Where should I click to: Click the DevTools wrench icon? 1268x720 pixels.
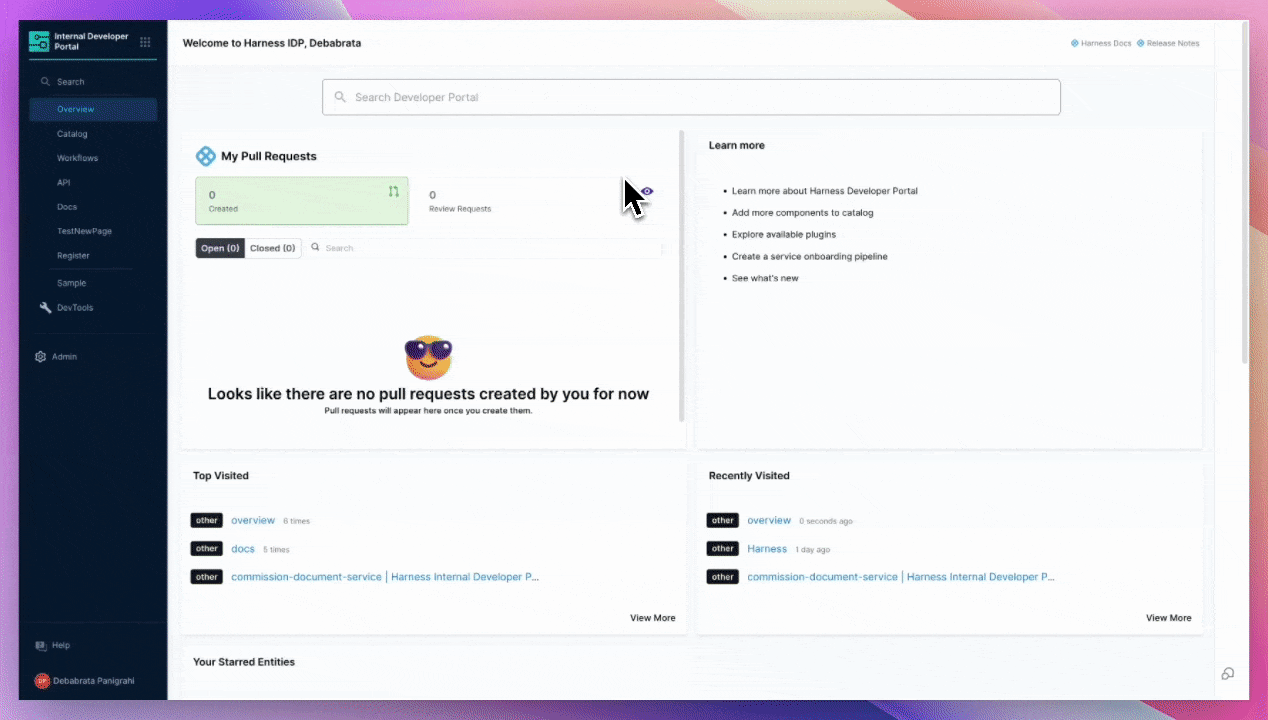tap(45, 308)
